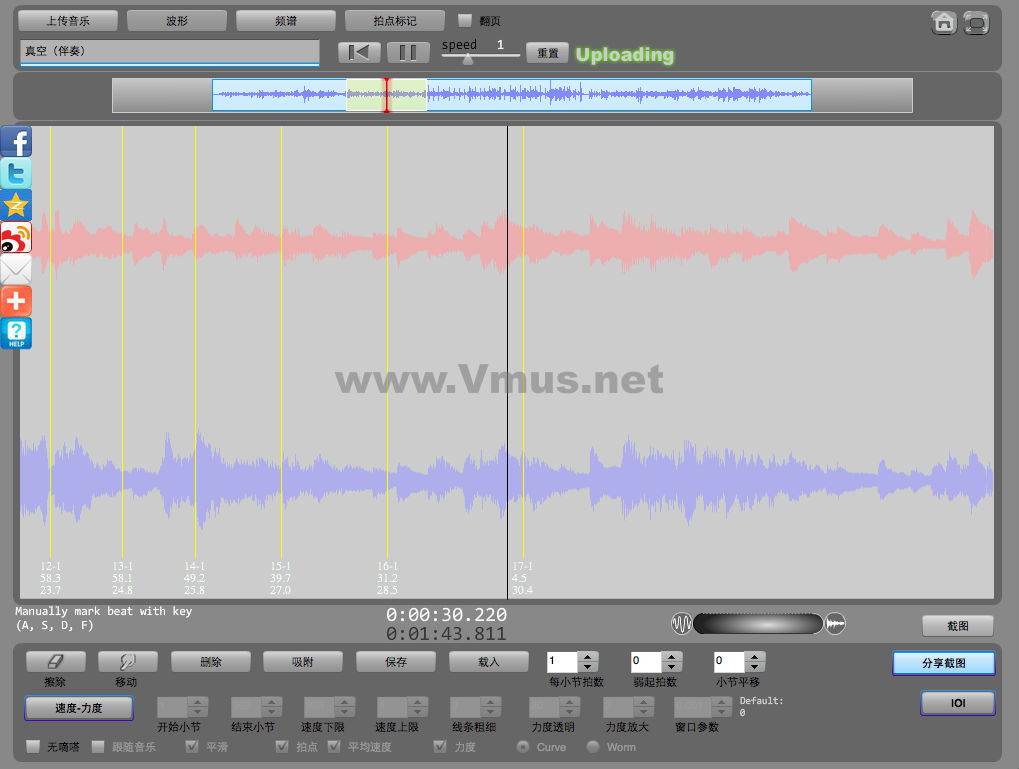
Task: Click the 载入 load button
Action: (489, 662)
